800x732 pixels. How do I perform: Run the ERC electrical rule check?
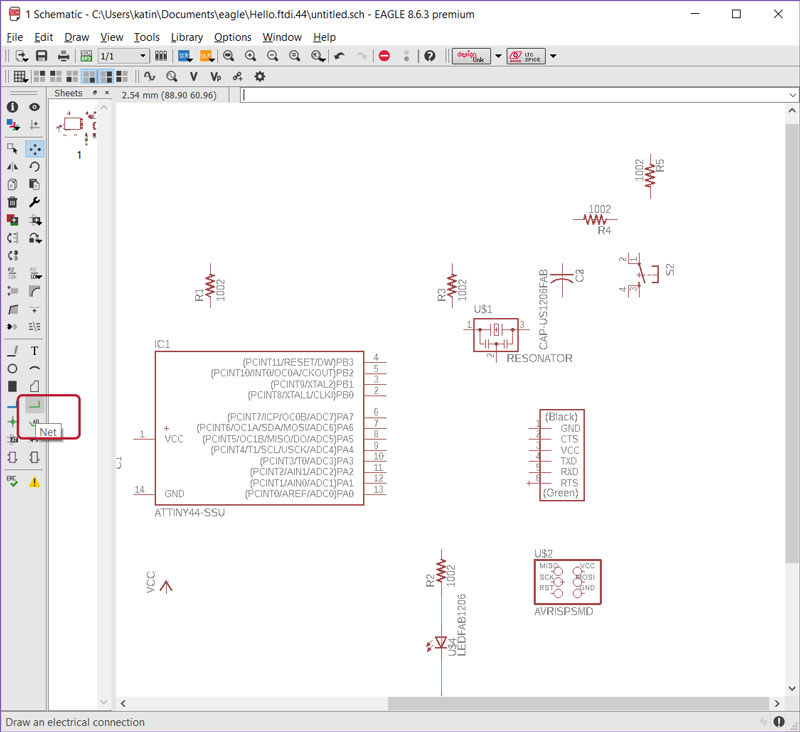(x=12, y=481)
